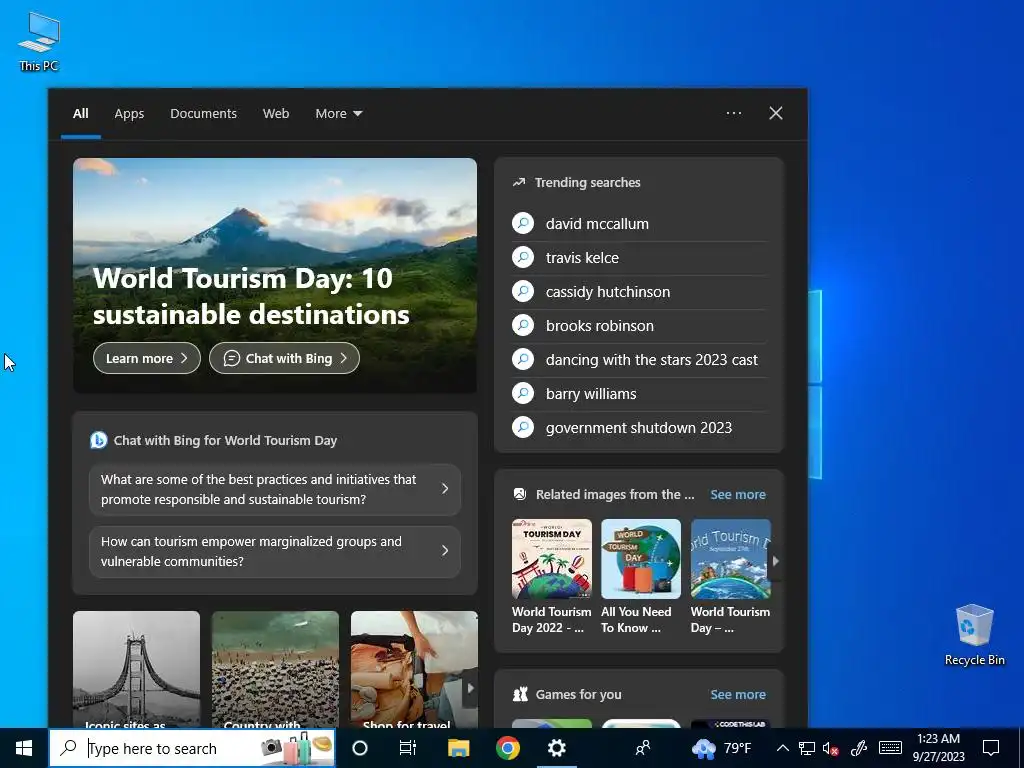Click the search highlight luggage icon in search box
The image size is (1024, 768).
pos(296,748)
